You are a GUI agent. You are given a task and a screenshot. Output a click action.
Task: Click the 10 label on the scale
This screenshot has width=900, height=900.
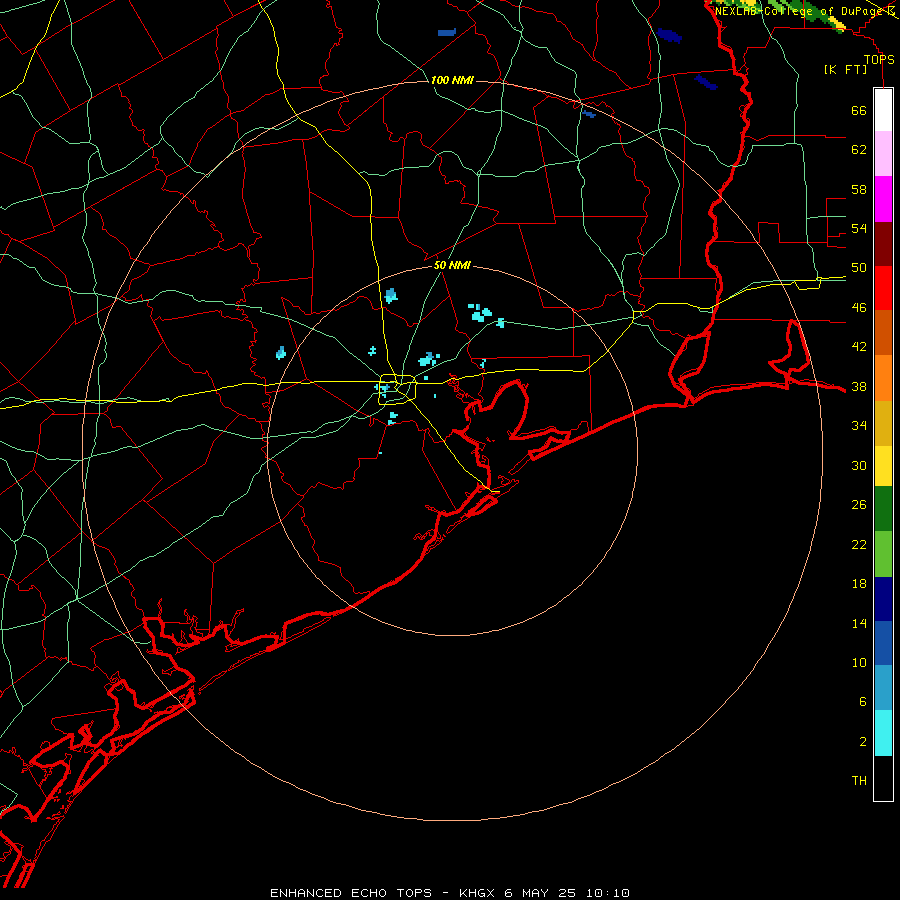click(x=859, y=662)
